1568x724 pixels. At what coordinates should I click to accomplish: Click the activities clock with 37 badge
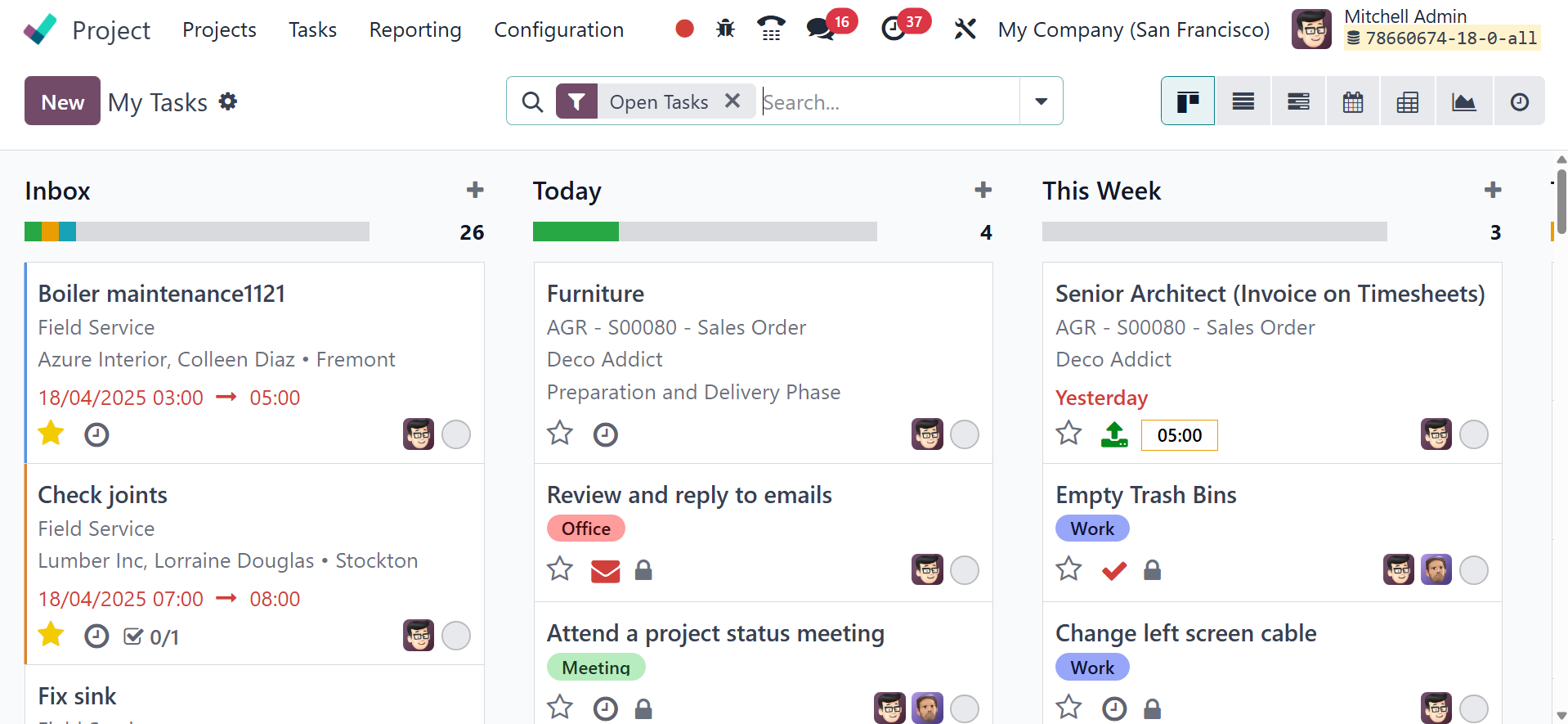click(894, 29)
